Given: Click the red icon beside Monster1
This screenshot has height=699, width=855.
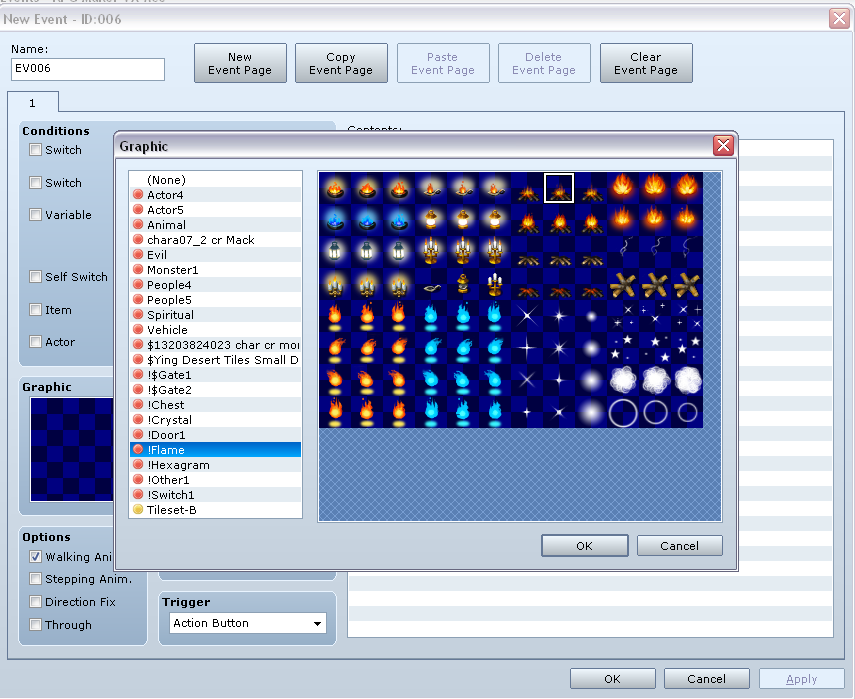Looking at the screenshot, I should click(139, 270).
